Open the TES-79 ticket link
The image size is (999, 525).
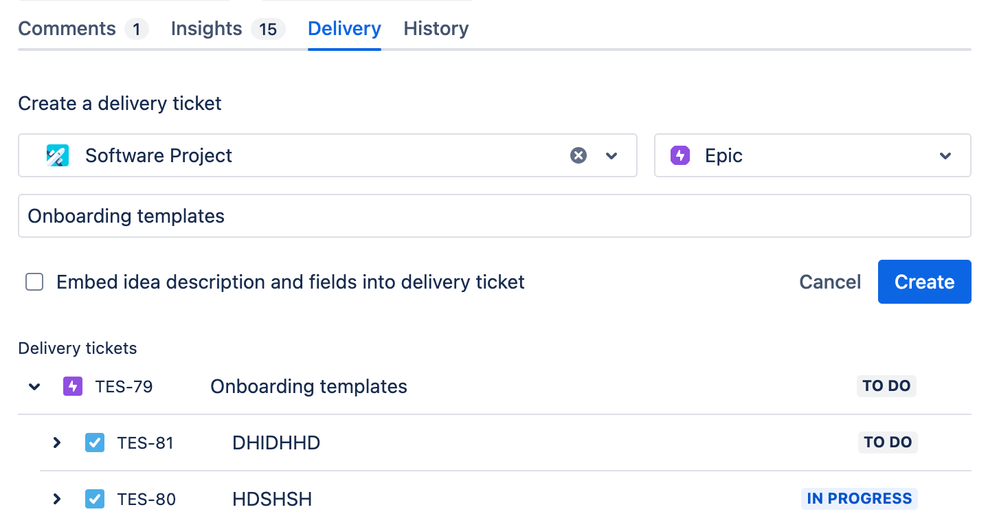point(124,386)
